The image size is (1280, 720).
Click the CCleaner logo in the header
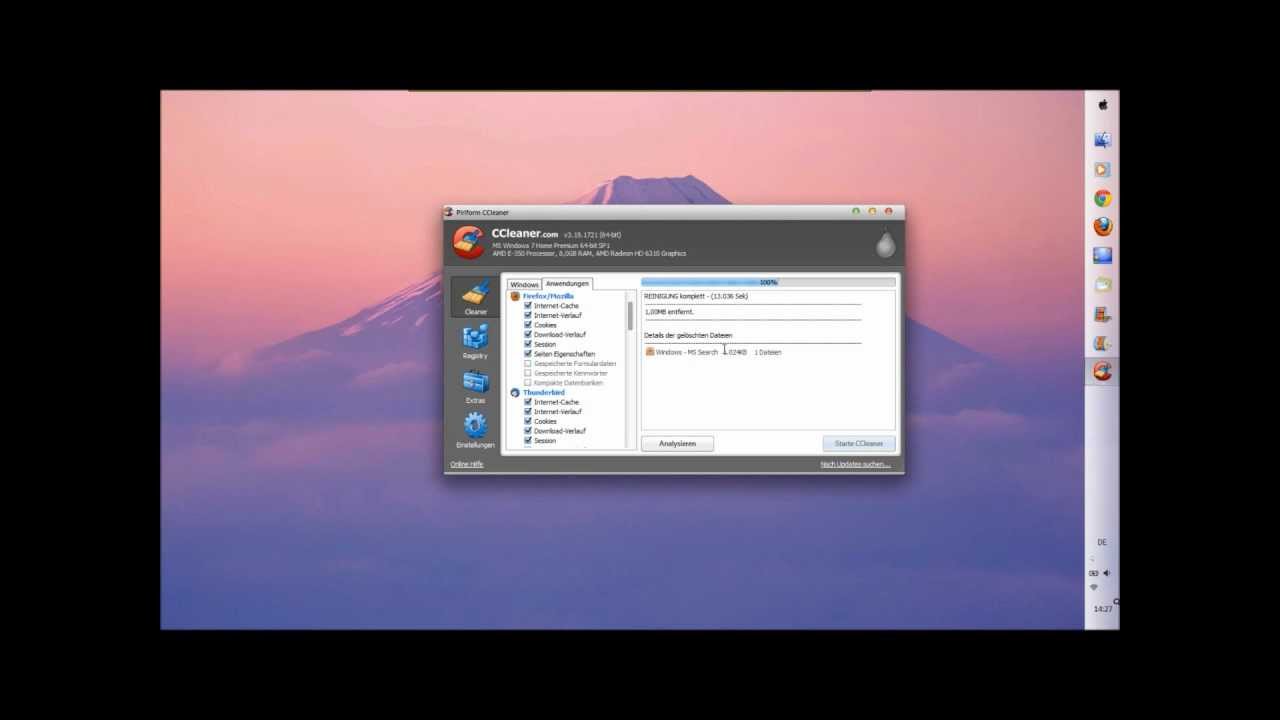[x=468, y=242]
